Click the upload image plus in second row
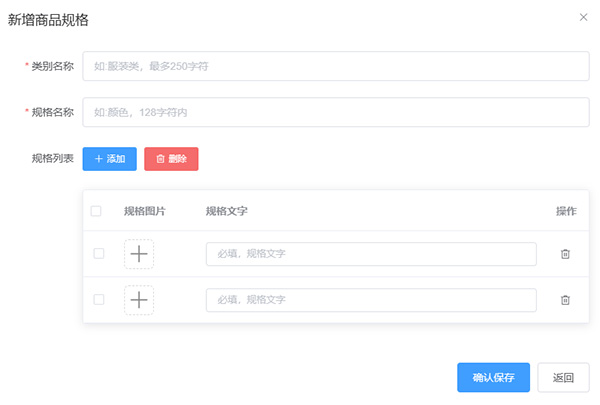Screen dimensions: 600x405 click(139, 300)
